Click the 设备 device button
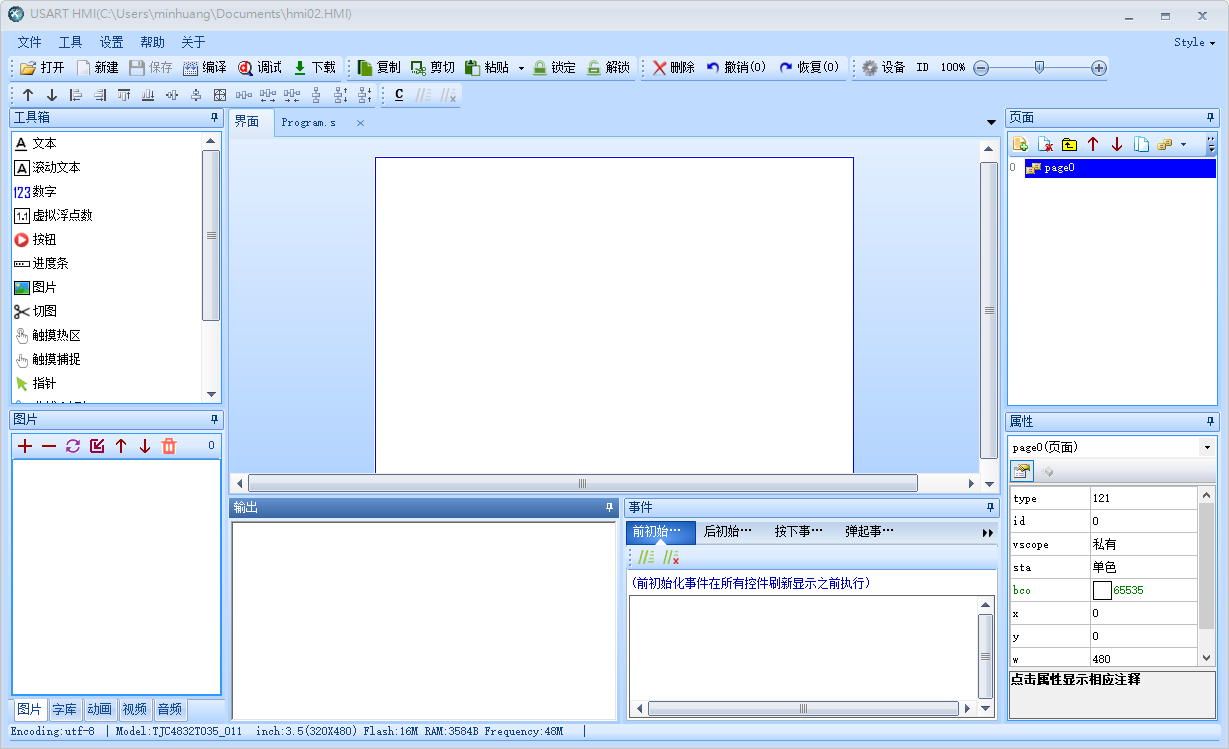The image size is (1229, 749). coord(883,68)
